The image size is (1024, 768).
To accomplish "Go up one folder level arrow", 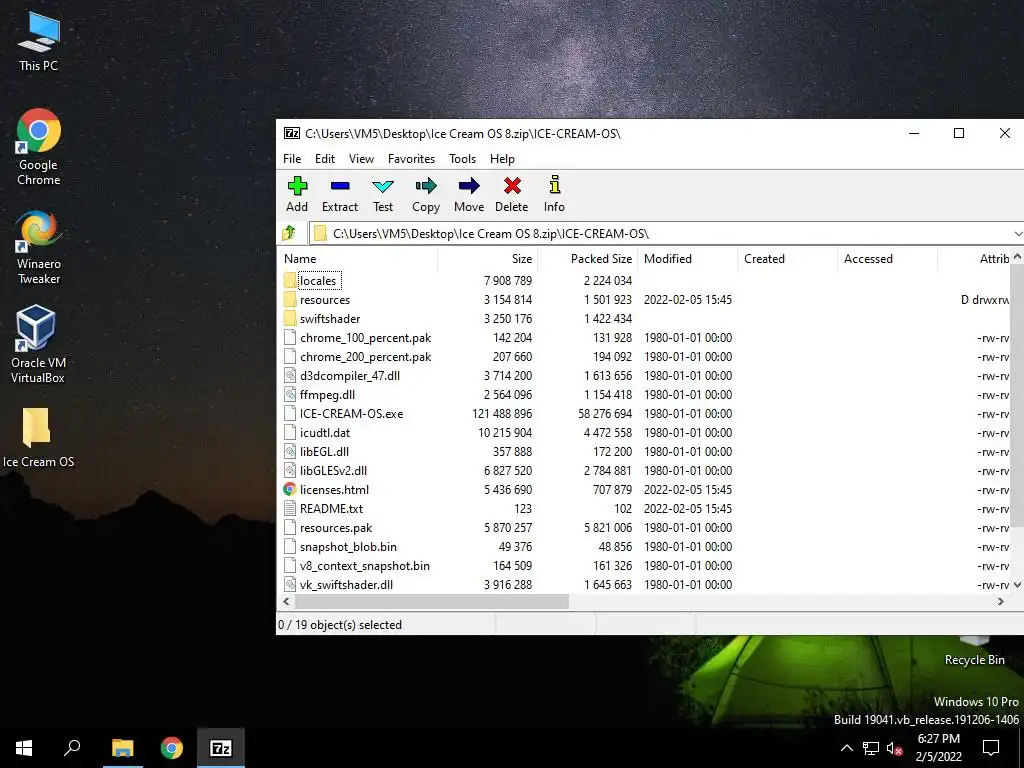I will click(289, 232).
